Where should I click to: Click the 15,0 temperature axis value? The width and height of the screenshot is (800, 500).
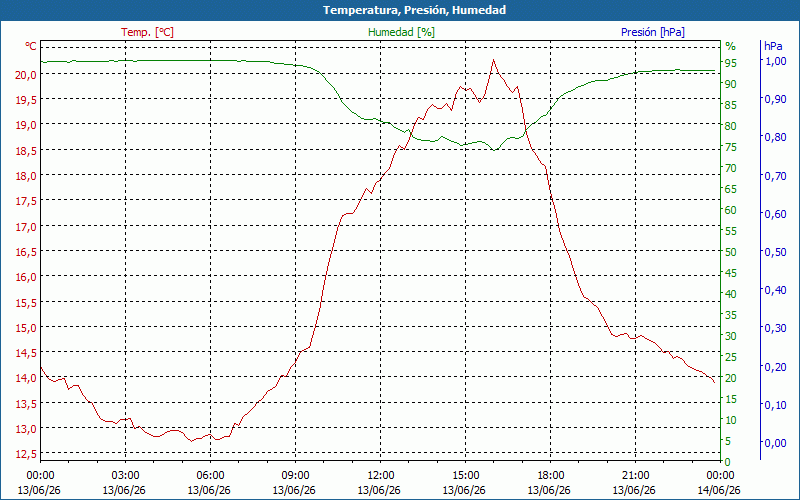(27, 328)
